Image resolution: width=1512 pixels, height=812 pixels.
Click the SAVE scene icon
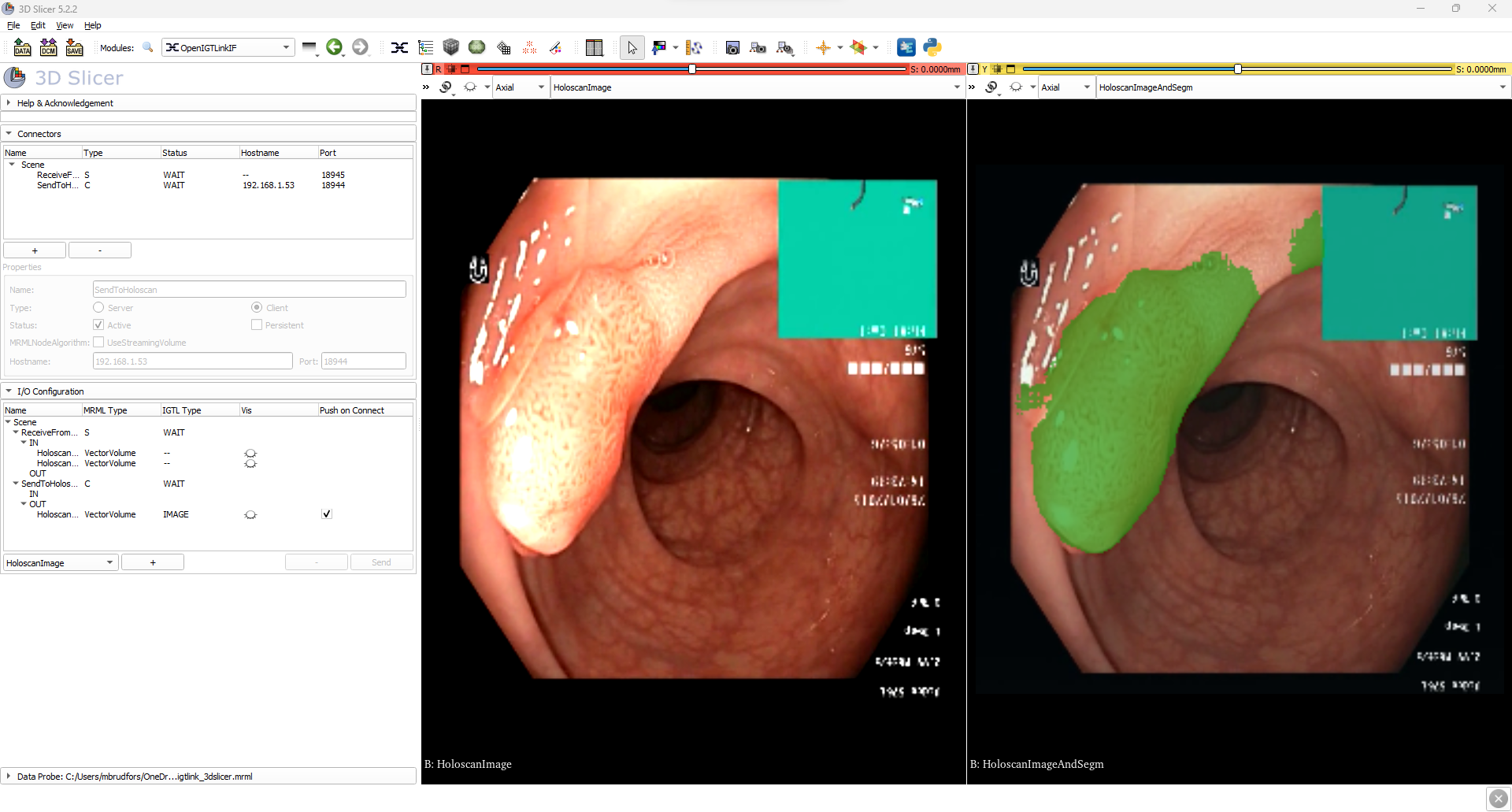pyautogui.click(x=74, y=47)
